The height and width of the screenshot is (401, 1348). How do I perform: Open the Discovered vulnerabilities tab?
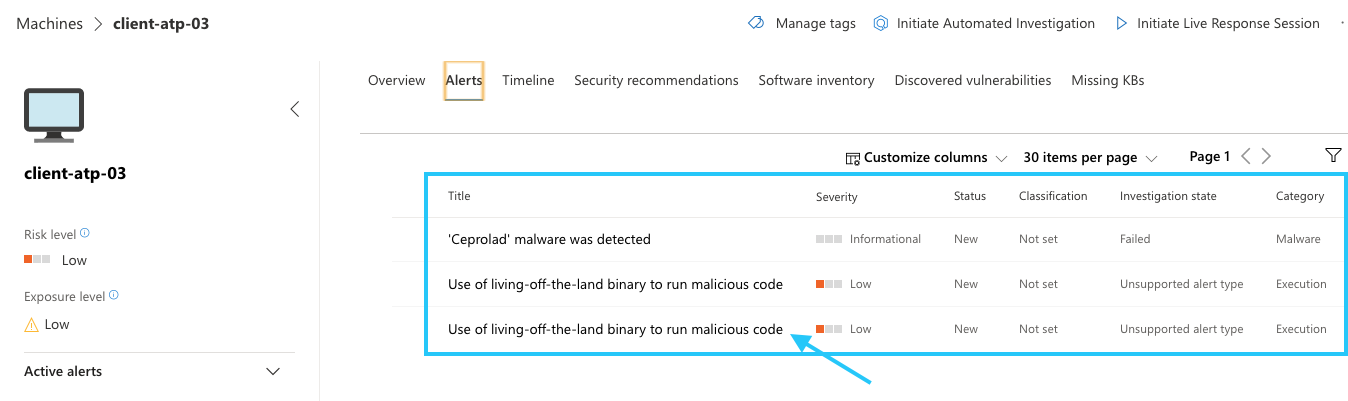coord(972,80)
